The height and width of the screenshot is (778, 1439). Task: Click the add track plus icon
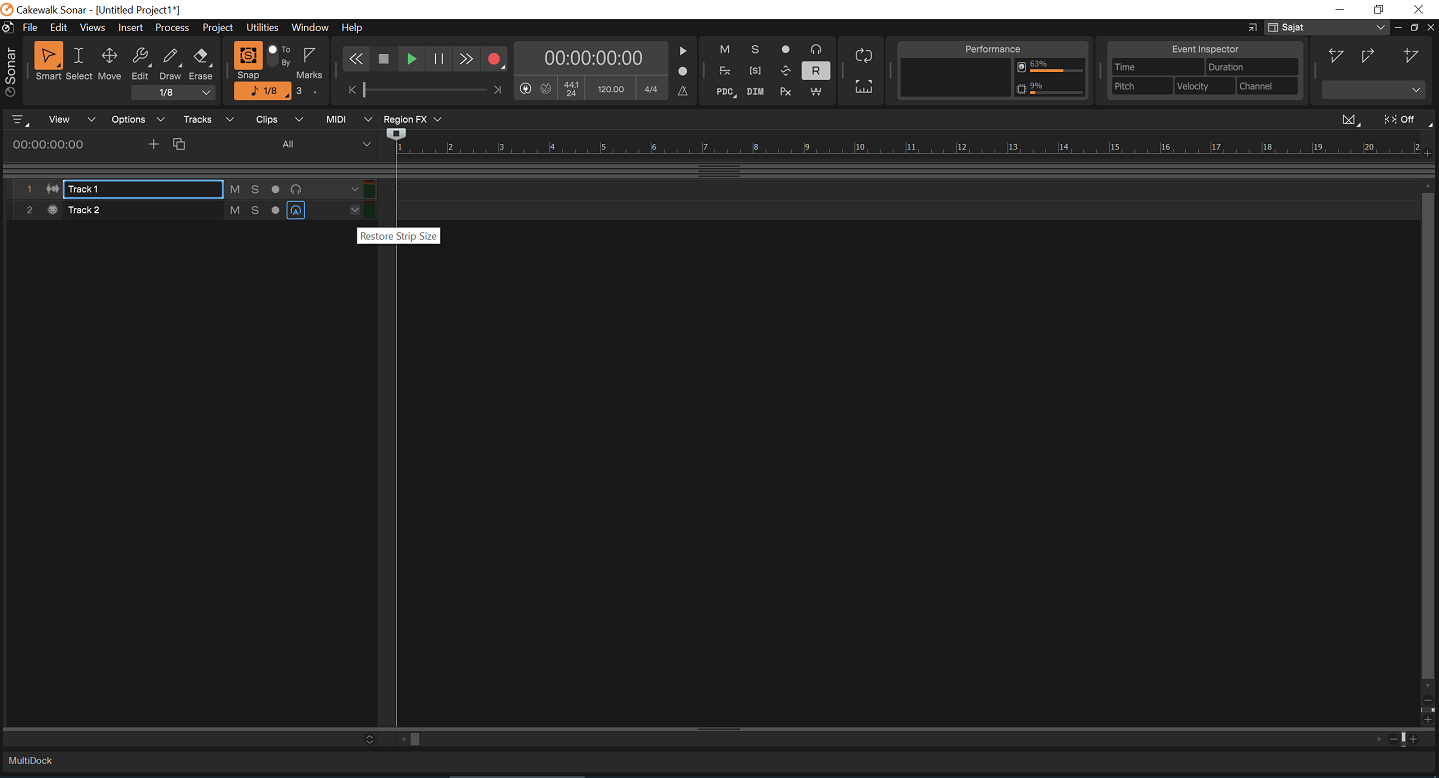154,144
